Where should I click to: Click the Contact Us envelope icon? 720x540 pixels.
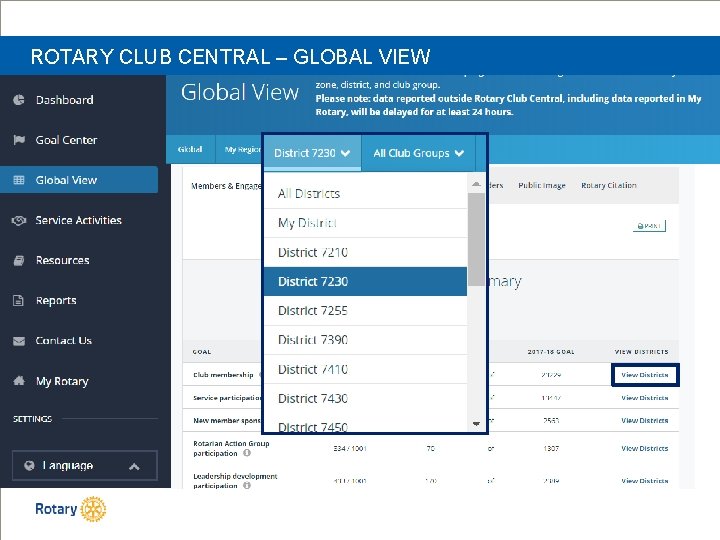19,341
